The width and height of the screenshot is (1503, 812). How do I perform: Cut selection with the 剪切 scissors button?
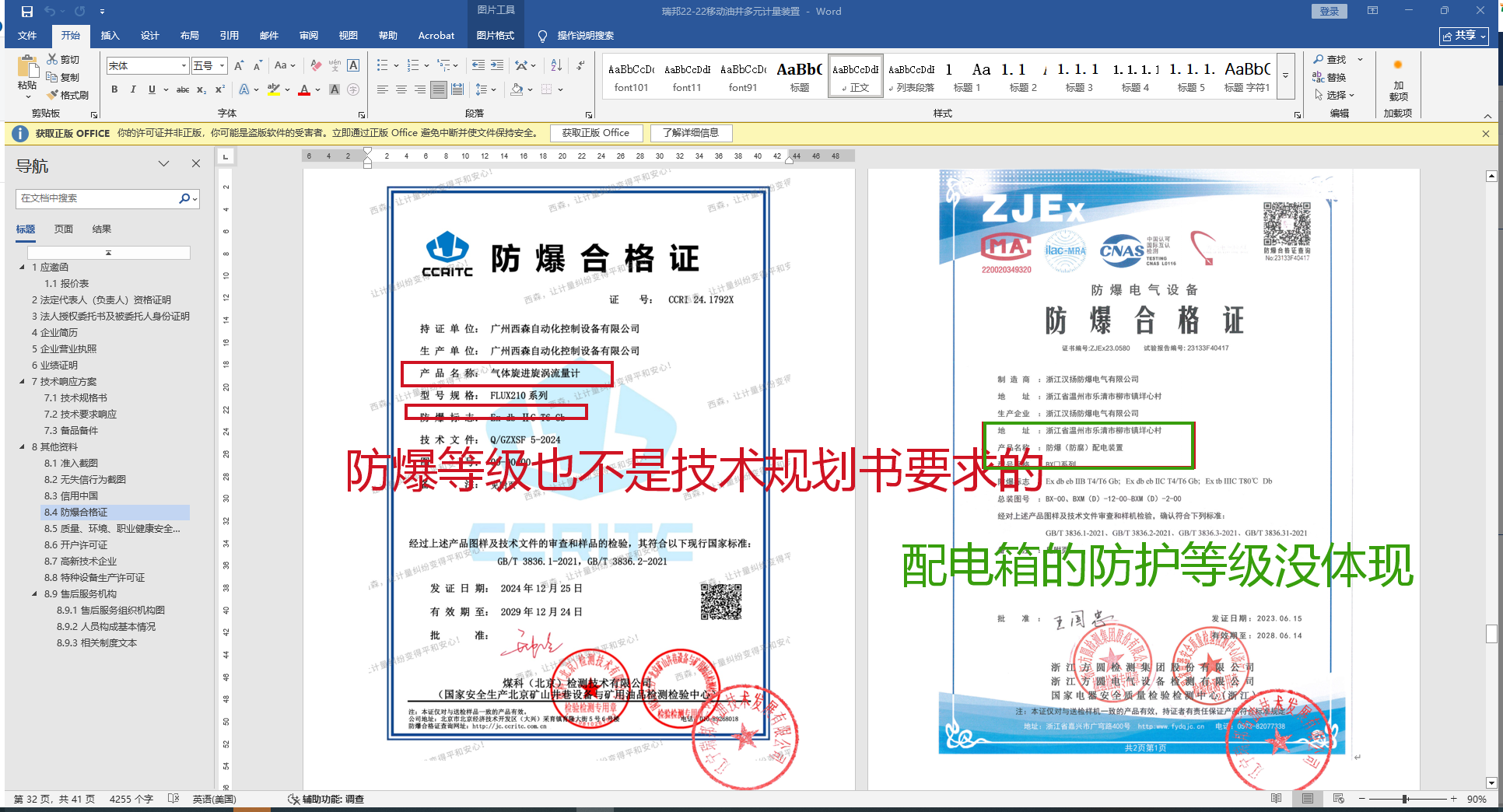tap(63, 59)
